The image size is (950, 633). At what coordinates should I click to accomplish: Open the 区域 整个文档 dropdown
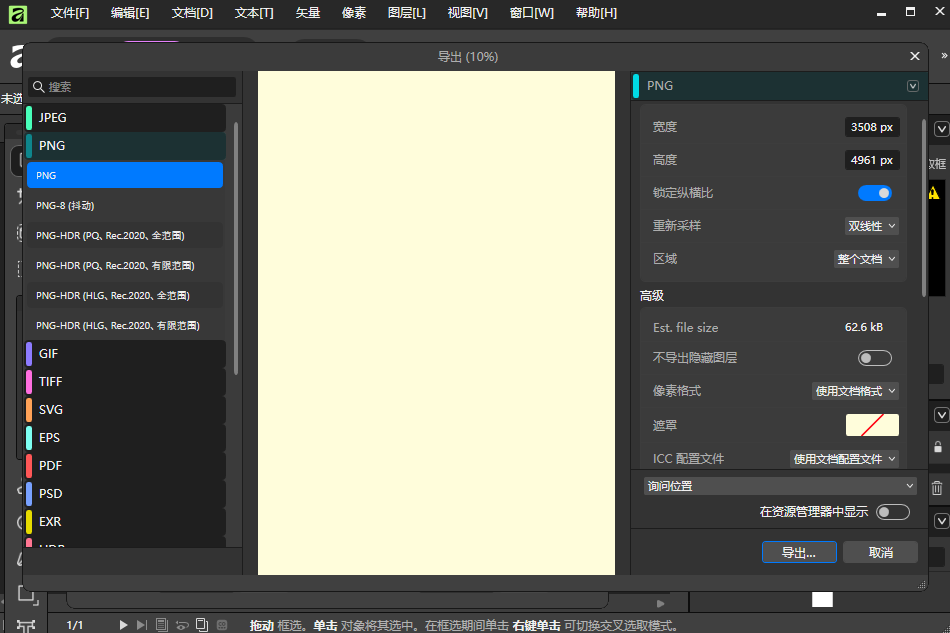[x=866, y=259]
